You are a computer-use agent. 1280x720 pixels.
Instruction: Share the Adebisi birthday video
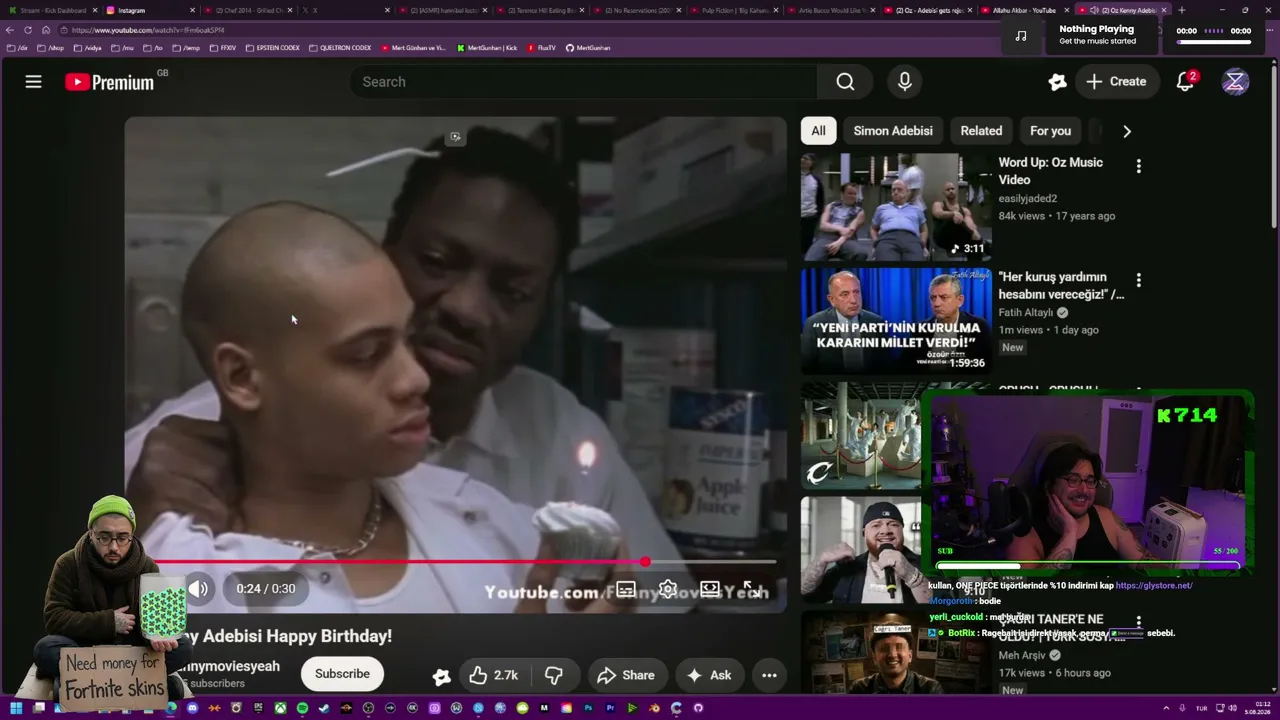pos(626,675)
